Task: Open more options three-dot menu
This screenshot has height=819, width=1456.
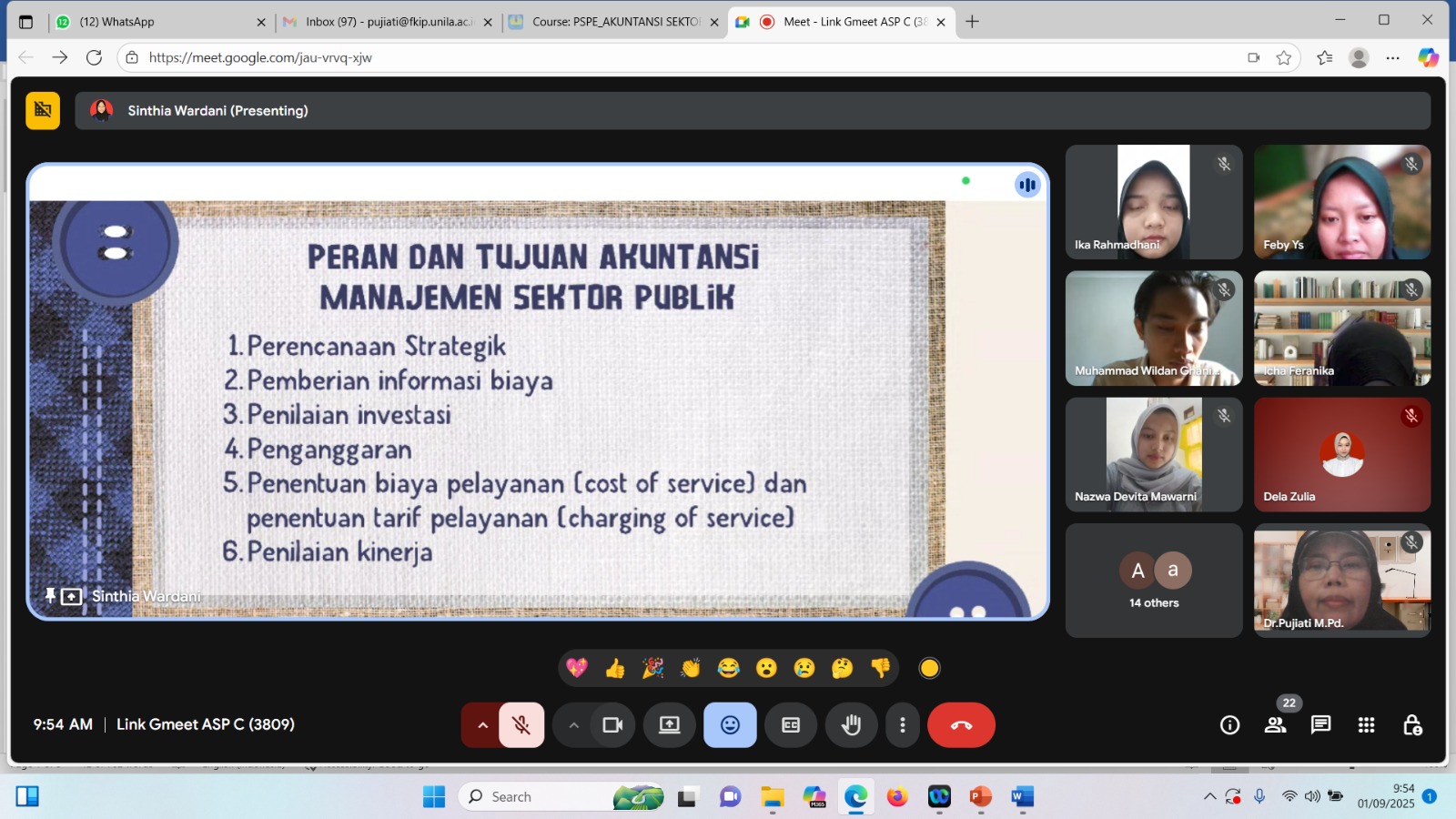Action: [902, 725]
